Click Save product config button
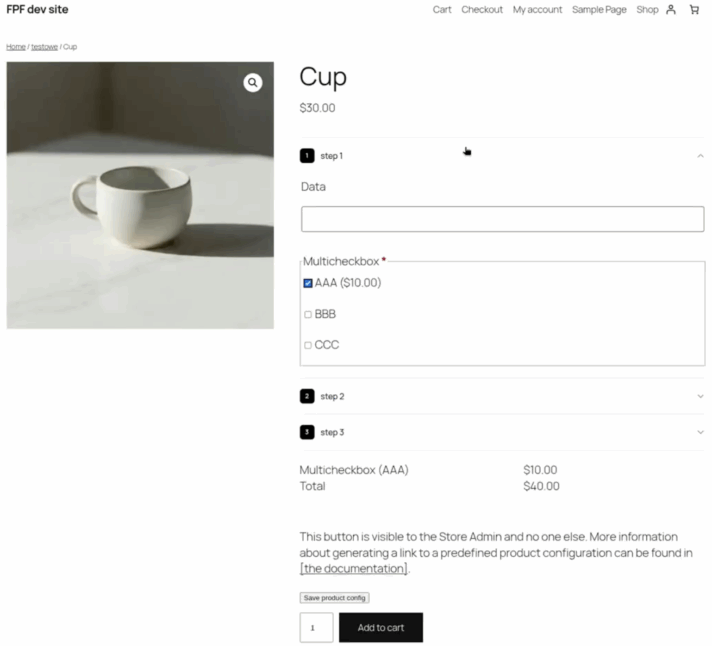Screen dimensions: 712x646 coord(334,598)
